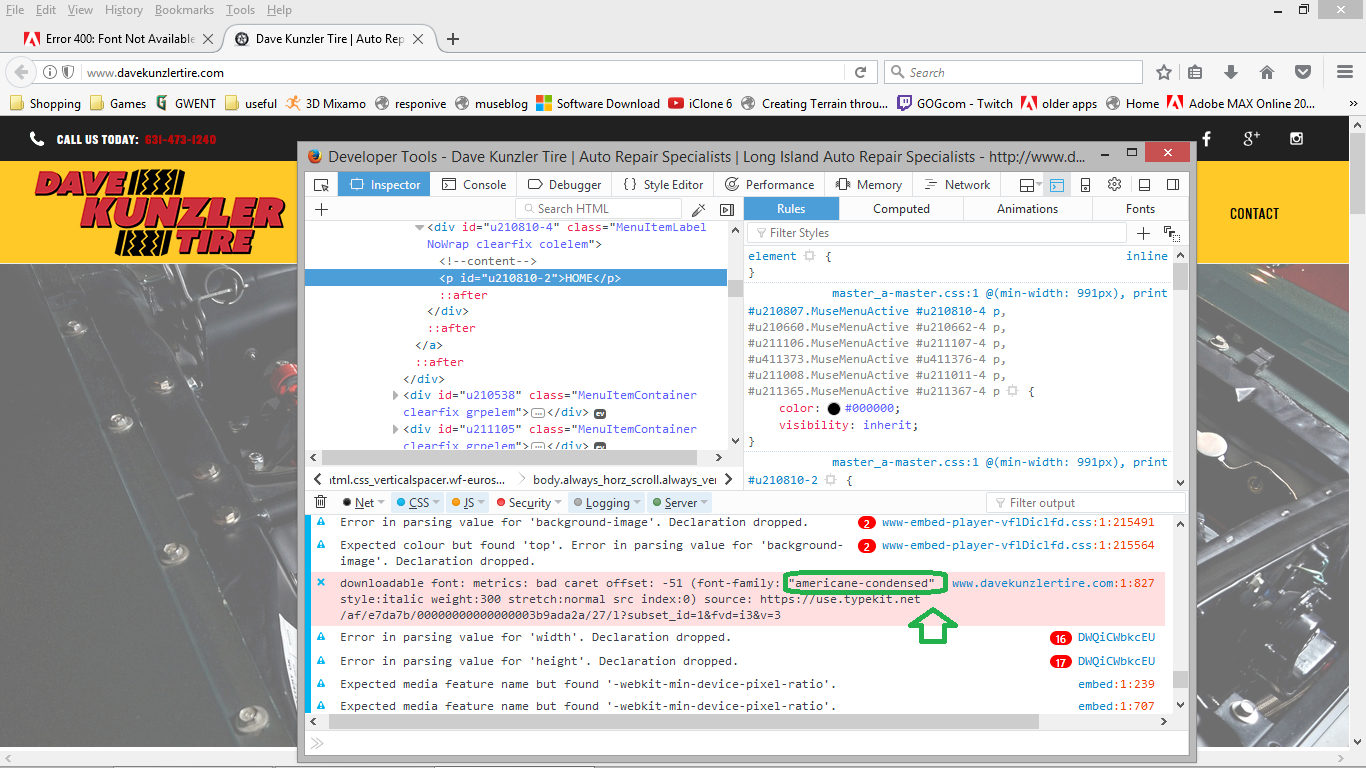
Task: Open the frame selector dropdown in DevTools
Action: (x=1030, y=185)
